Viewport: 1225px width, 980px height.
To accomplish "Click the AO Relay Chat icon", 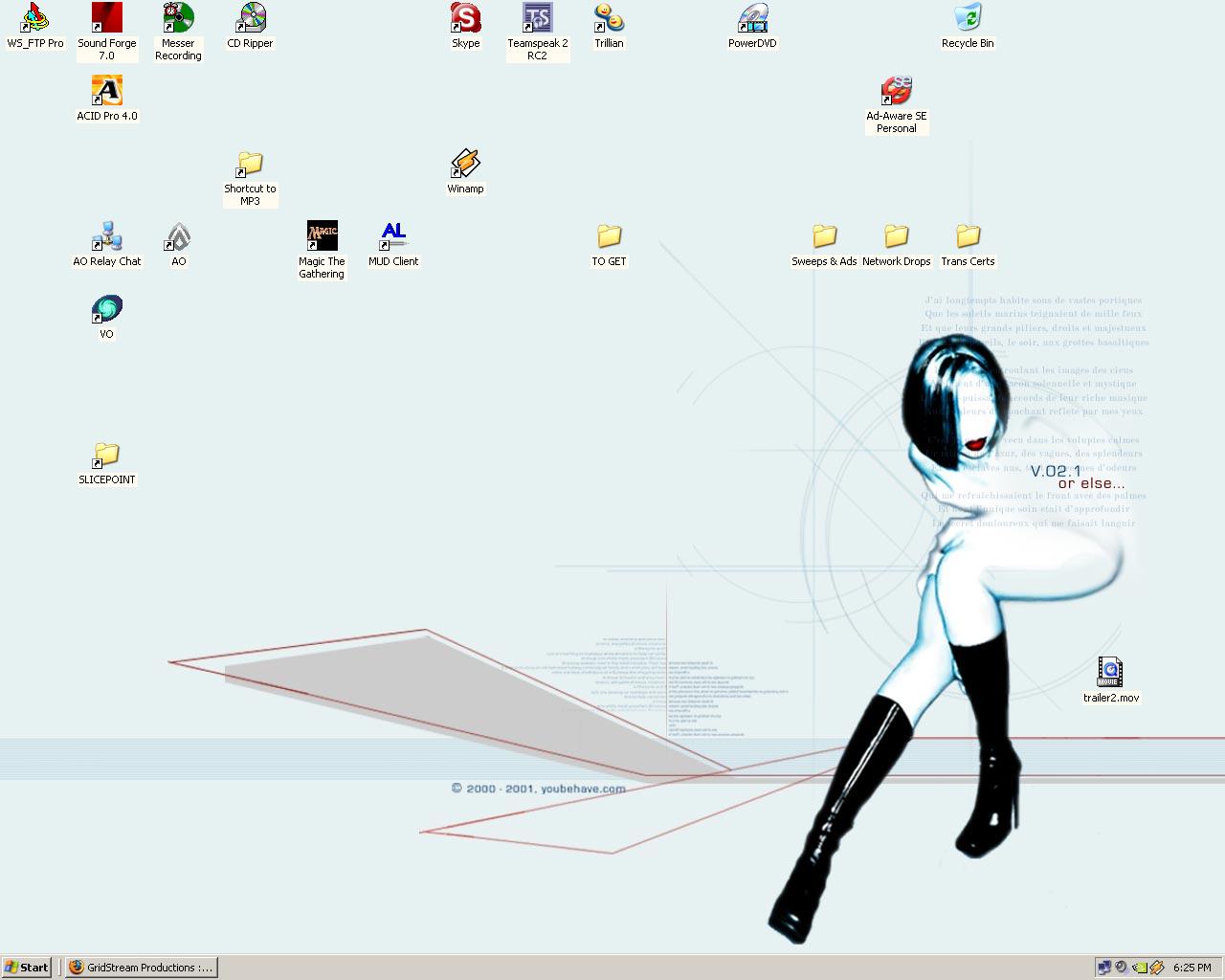I will (106, 236).
